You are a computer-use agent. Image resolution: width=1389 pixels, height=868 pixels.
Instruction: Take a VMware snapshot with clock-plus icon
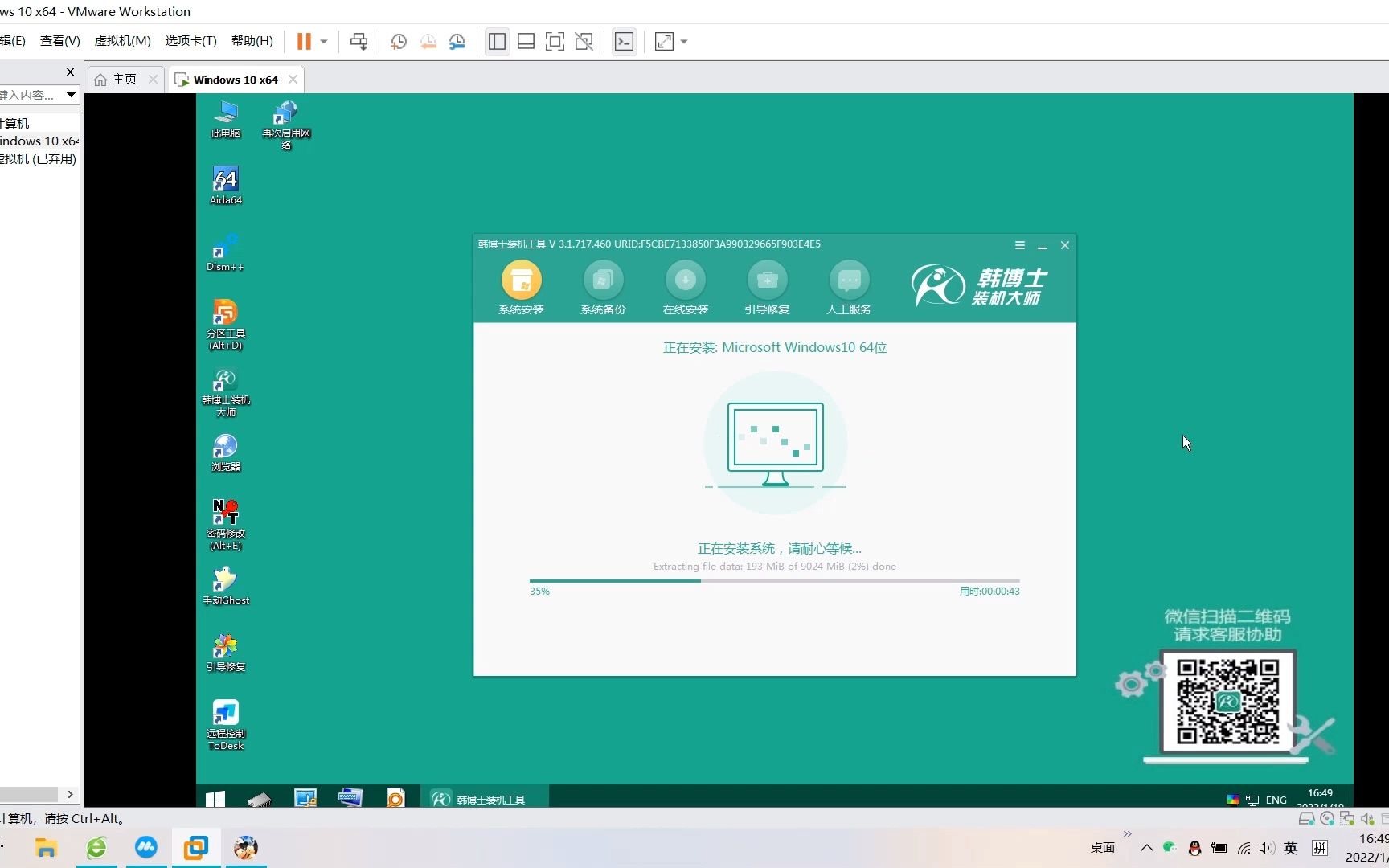point(399,42)
